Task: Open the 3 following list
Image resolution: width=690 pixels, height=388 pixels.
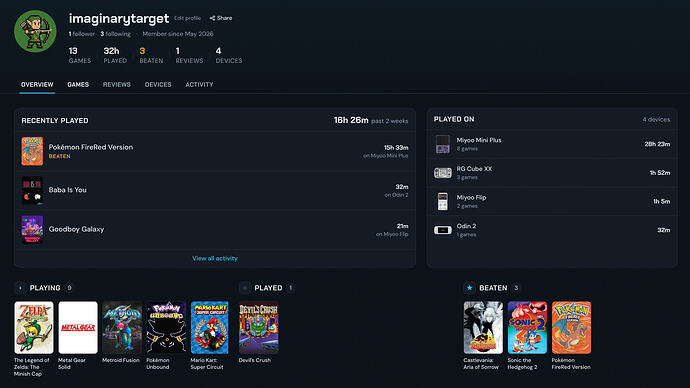Action: click(115, 34)
